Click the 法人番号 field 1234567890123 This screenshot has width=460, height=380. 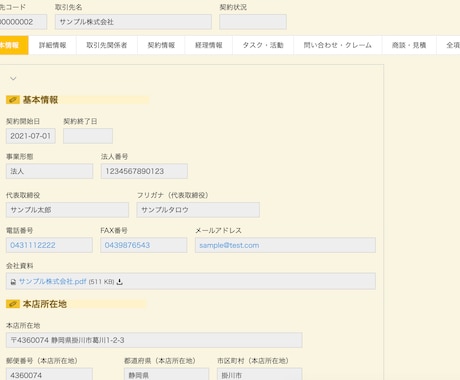[x=144, y=171]
